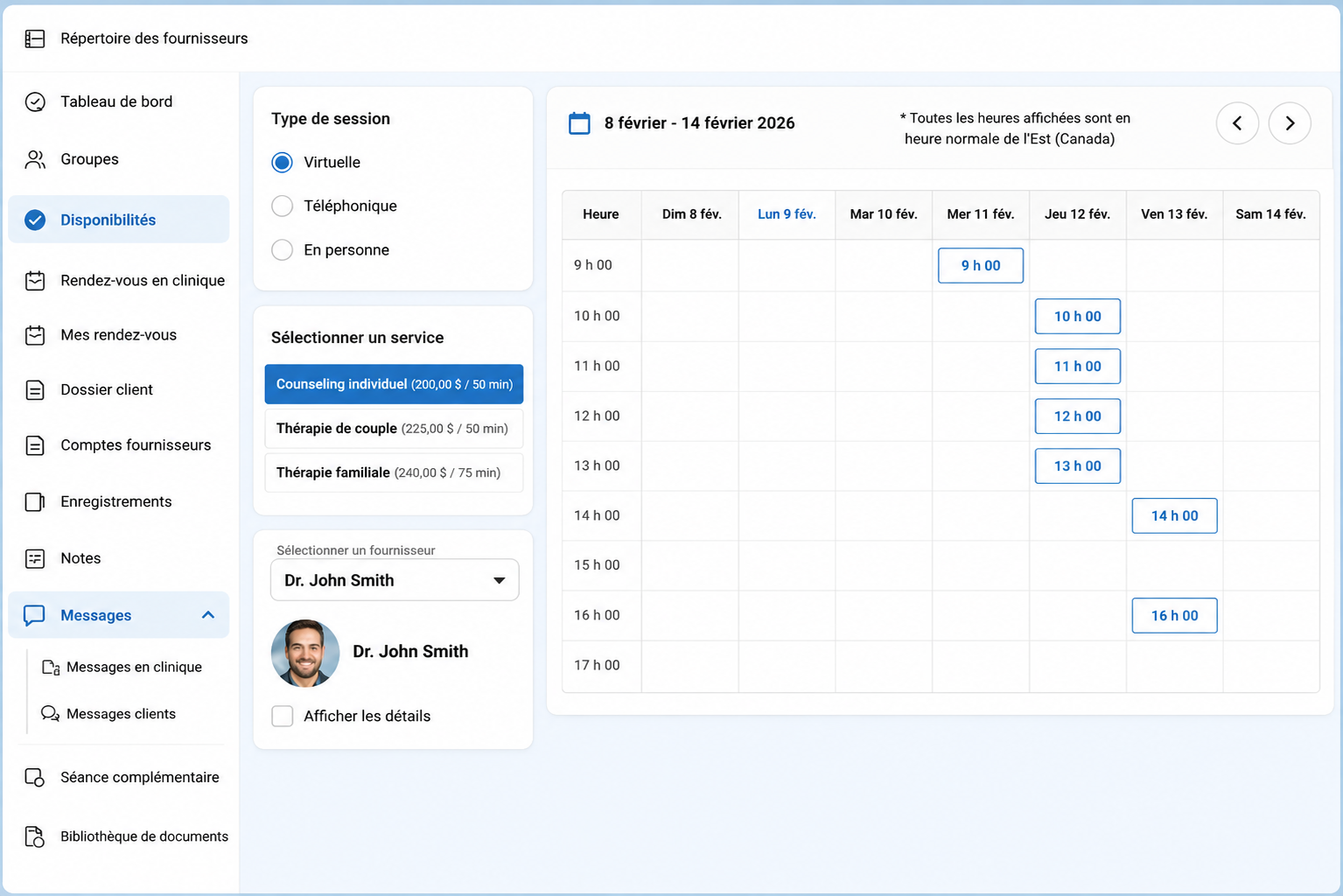The image size is (1343, 896).
Task: Open Rendez-vous en clinique calendar icon
Action: (x=35, y=281)
